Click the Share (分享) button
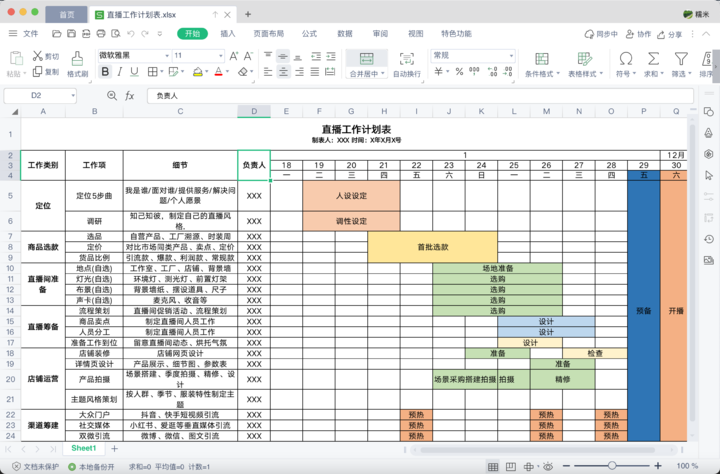720x474 pixels. [x=669, y=34]
